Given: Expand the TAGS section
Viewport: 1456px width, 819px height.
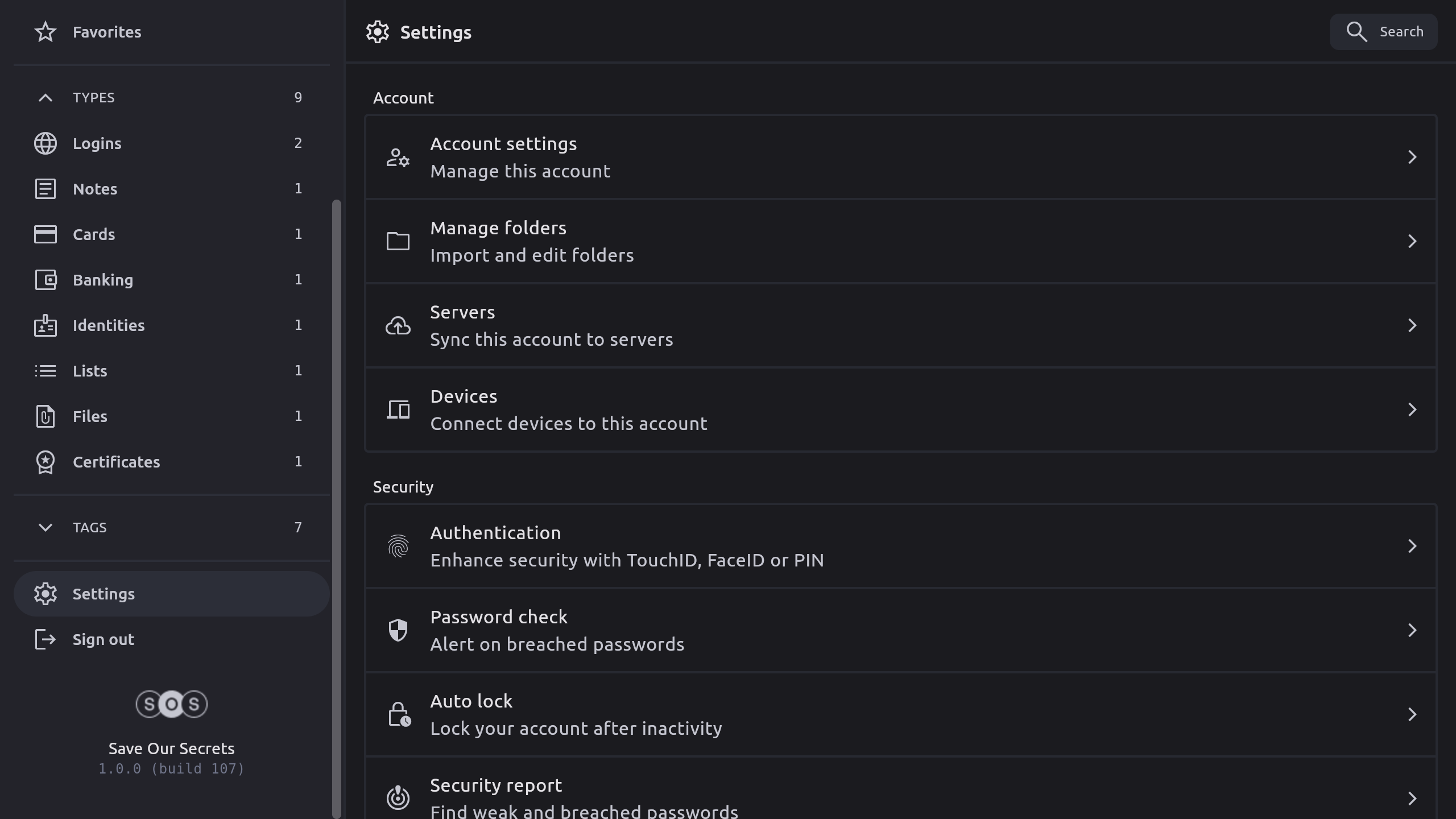Looking at the screenshot, I should pos(45,528).
